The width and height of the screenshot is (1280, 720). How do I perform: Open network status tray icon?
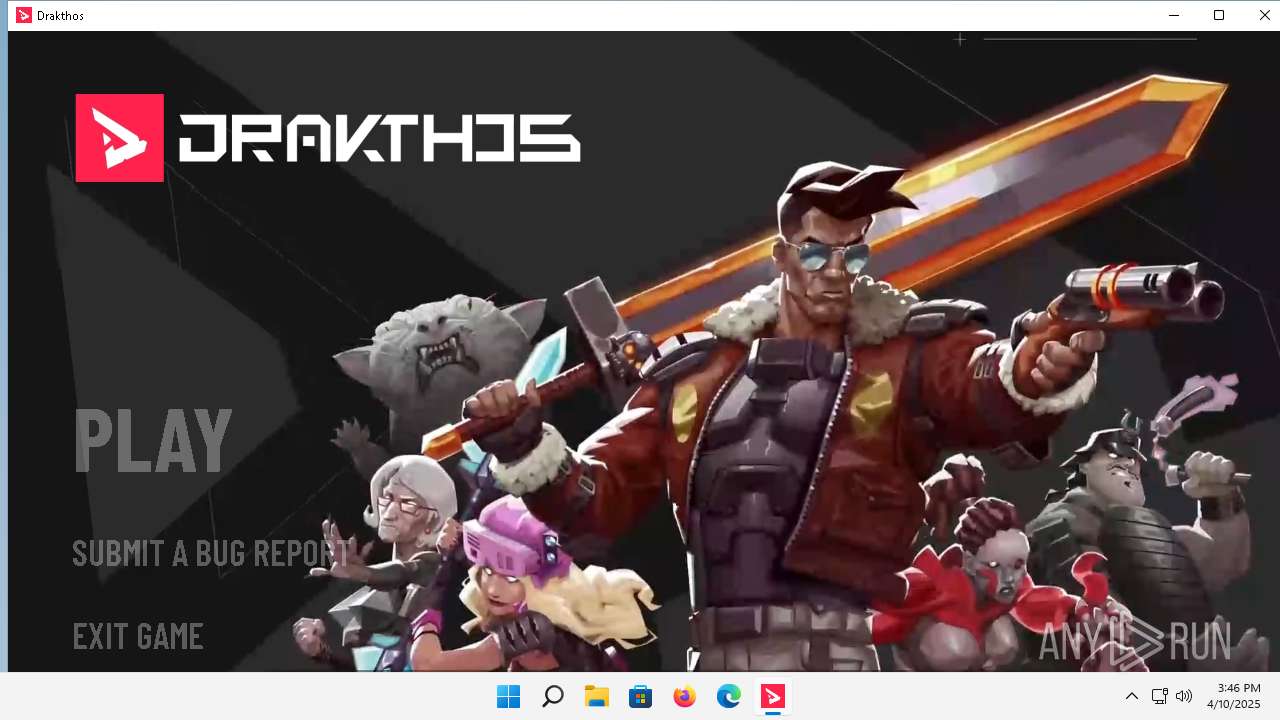(1160, 696)
